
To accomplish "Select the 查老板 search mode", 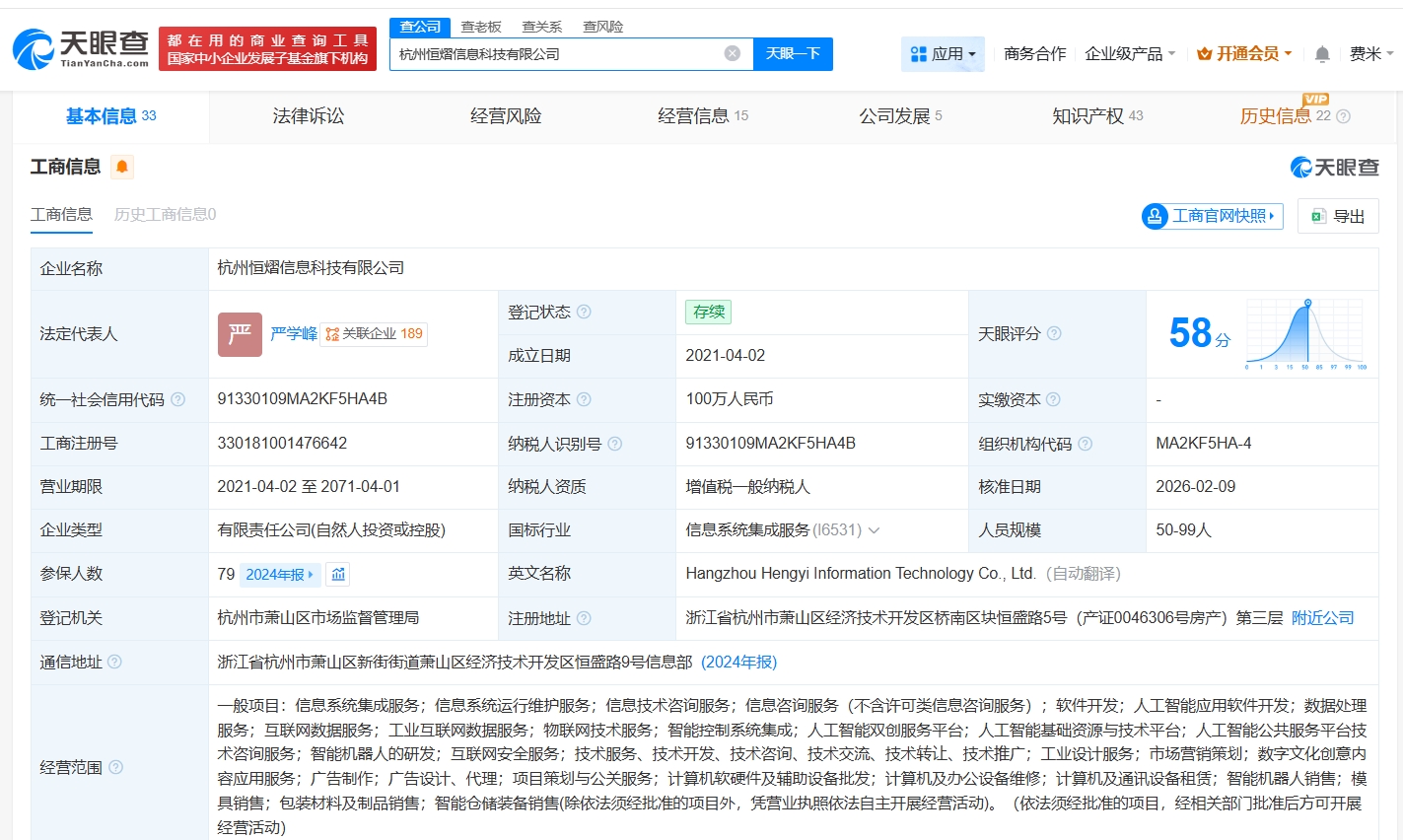I will tap(481, 27).
